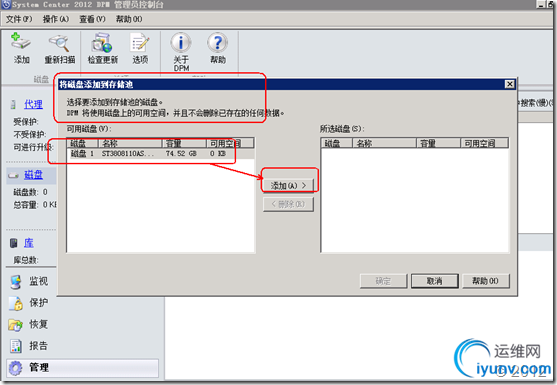The height and width of the screenshot is (385, 557).
Task: Open the 库 libraries link
Action: (x=29, y=243)
